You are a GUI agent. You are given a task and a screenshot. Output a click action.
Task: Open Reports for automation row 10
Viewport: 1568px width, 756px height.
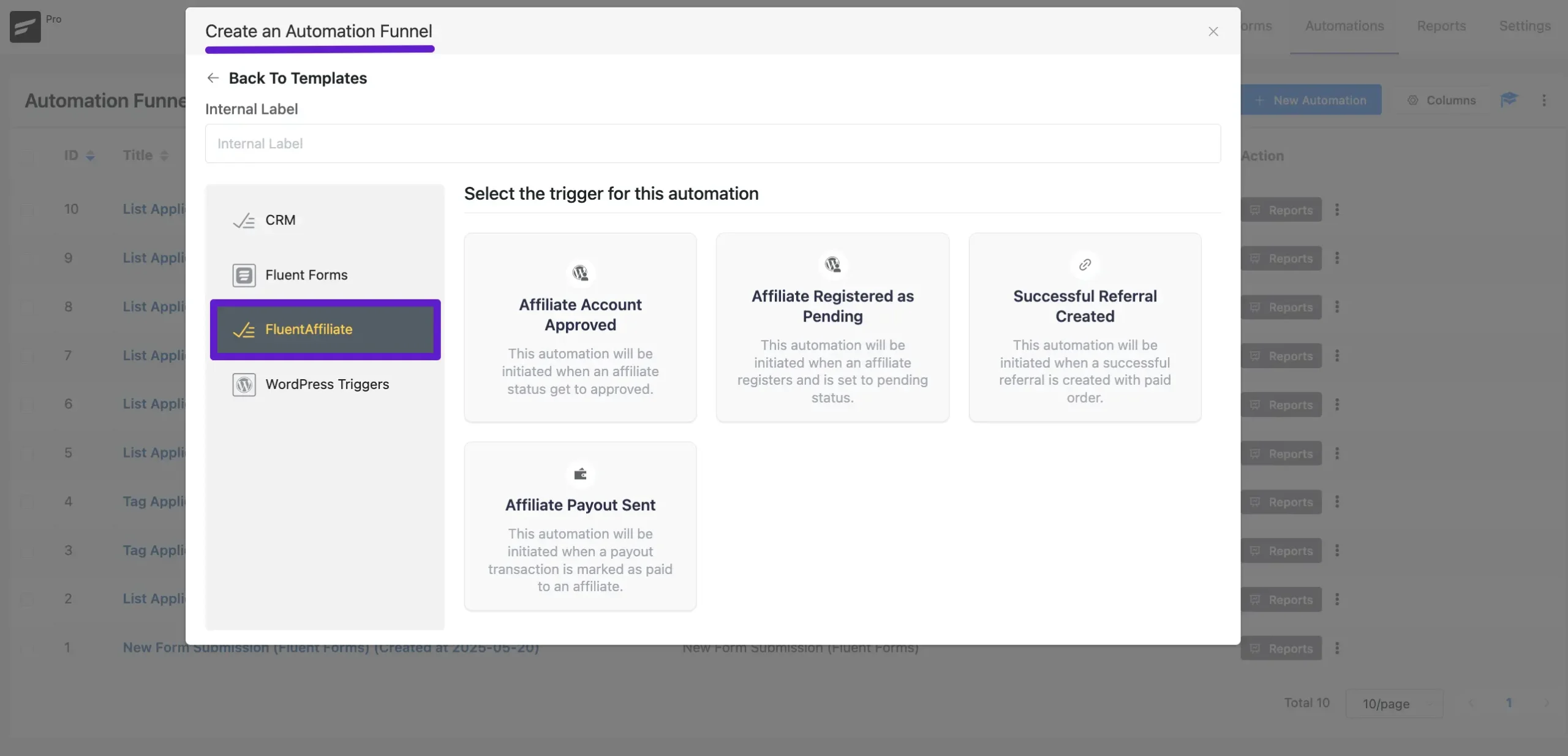click(1281, 210)
